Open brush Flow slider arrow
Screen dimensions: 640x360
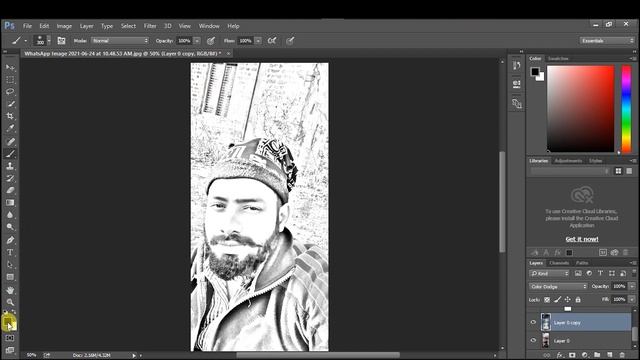point(258,40)
